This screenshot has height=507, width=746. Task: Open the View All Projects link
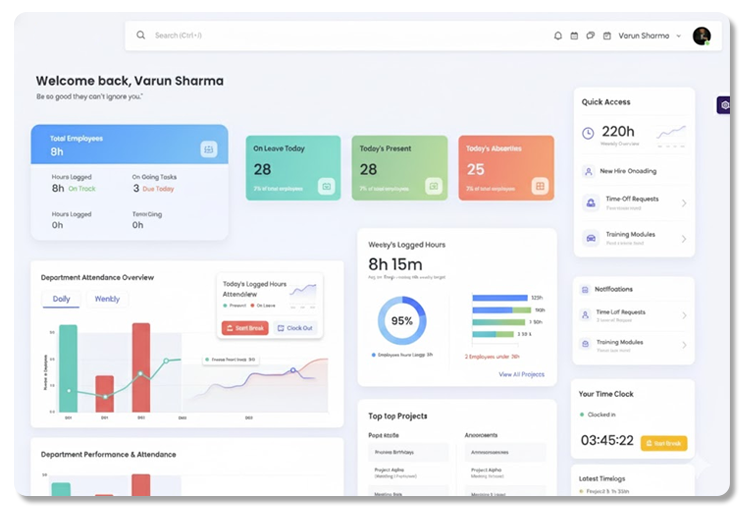coord(521,374)
